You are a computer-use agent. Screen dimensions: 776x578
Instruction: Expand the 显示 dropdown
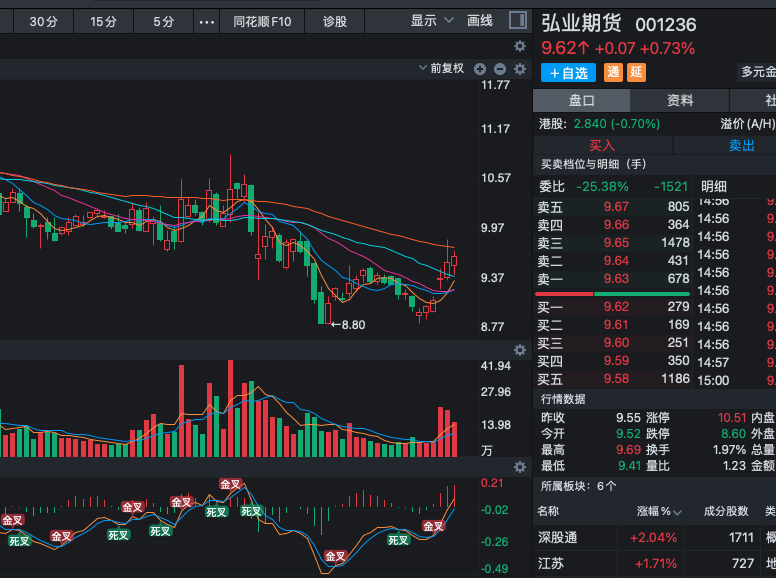(432, 21)
